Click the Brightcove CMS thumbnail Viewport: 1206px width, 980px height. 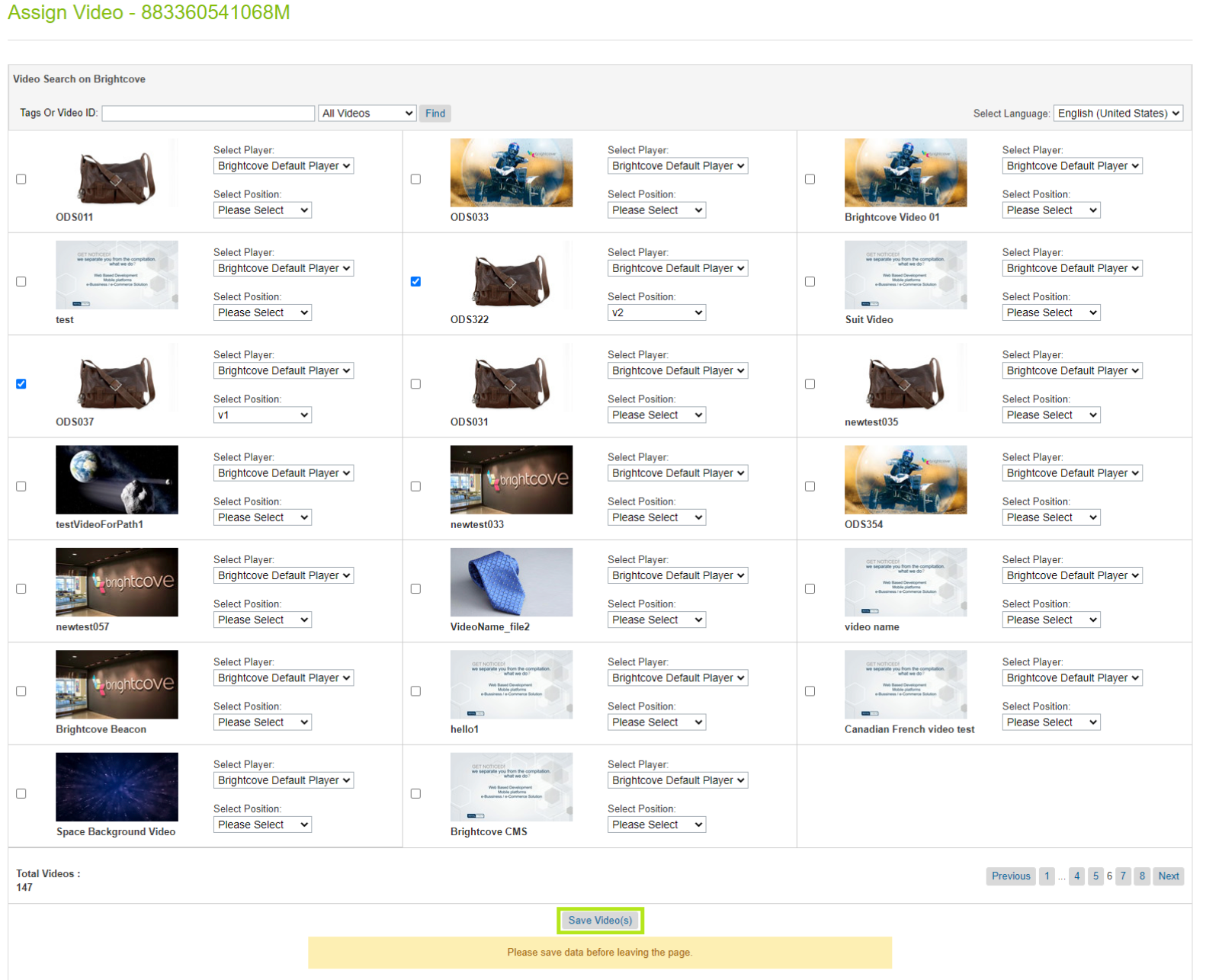pos(512,787)
